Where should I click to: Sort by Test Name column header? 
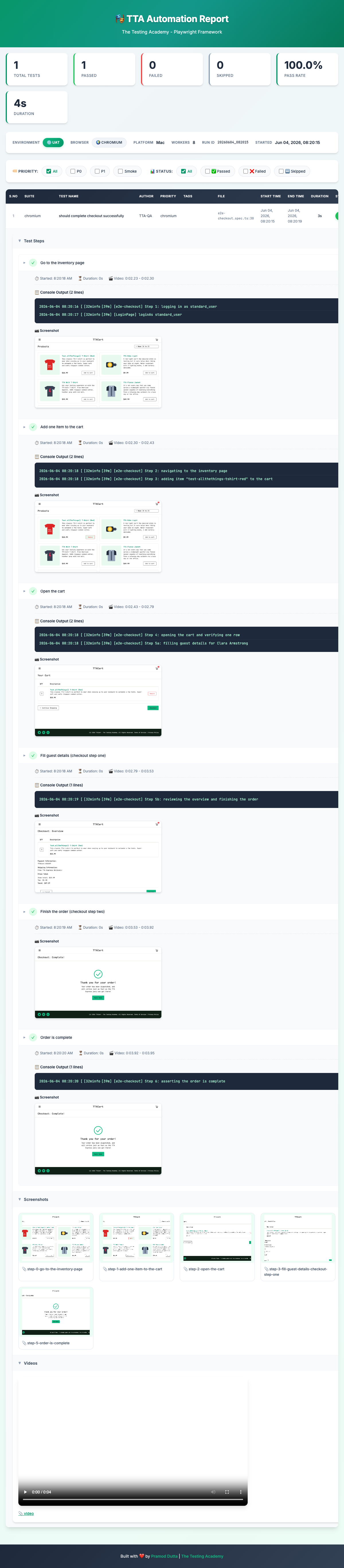point(69,196)
